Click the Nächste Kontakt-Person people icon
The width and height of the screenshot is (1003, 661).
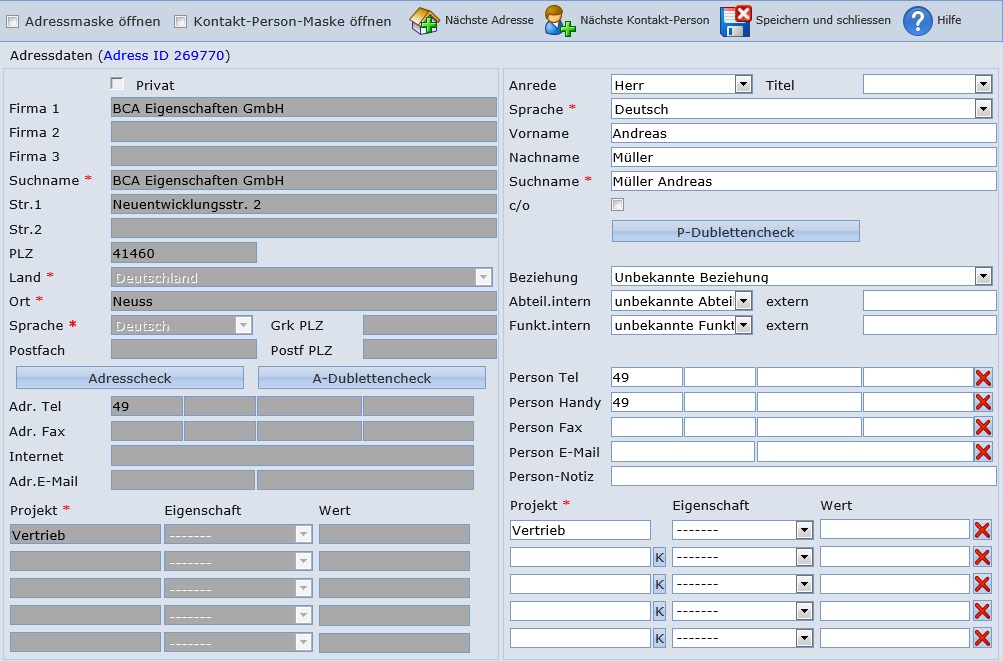click(559, 21)
